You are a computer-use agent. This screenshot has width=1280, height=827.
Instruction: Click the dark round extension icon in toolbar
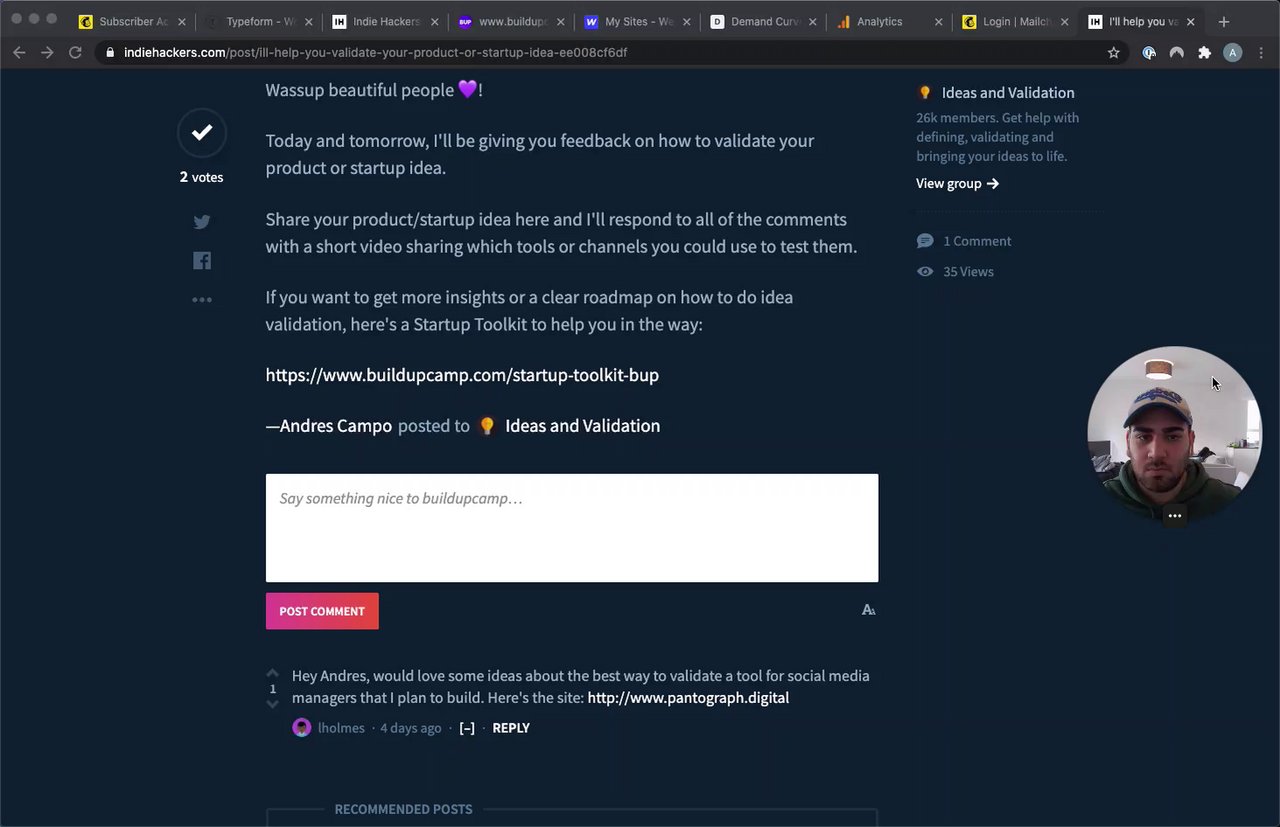click(x=1177, y=53)
